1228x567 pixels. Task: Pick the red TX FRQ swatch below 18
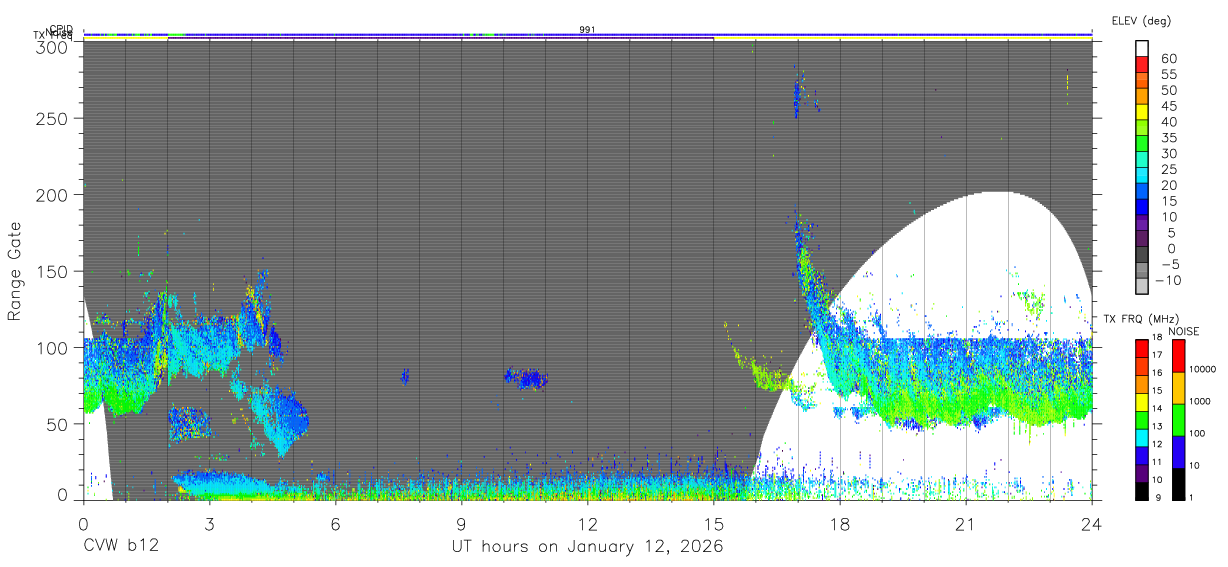(x=1141, y=349)
